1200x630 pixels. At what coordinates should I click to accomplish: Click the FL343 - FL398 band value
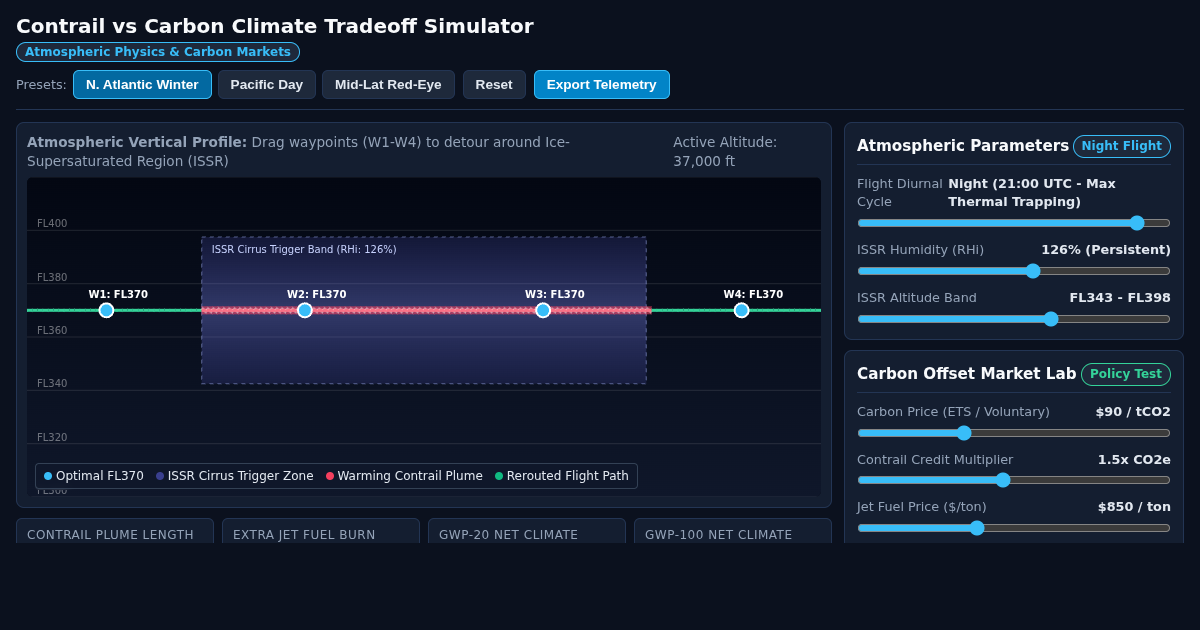click(1120, 298)
